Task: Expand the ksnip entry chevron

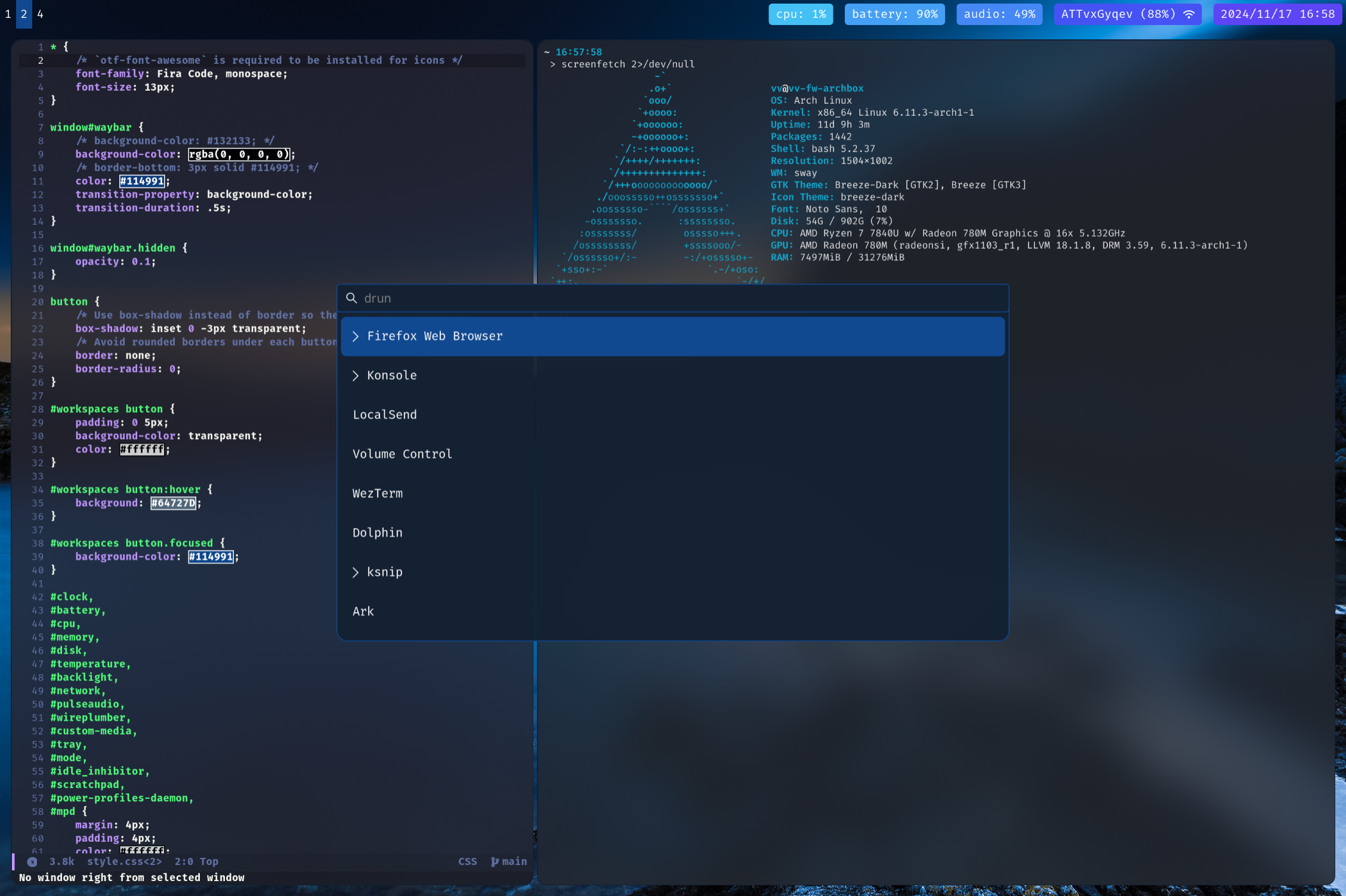Action: click(356, 573)
